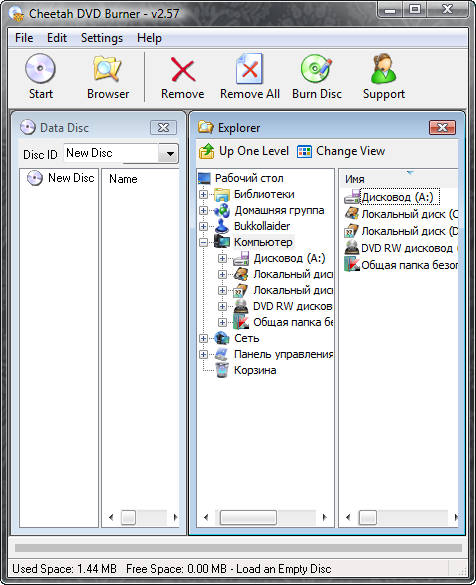Image resolution: width=476 pixels, height=585 pixels.
Task: Click the Start disc icon
Action: (x=40, y=68)
